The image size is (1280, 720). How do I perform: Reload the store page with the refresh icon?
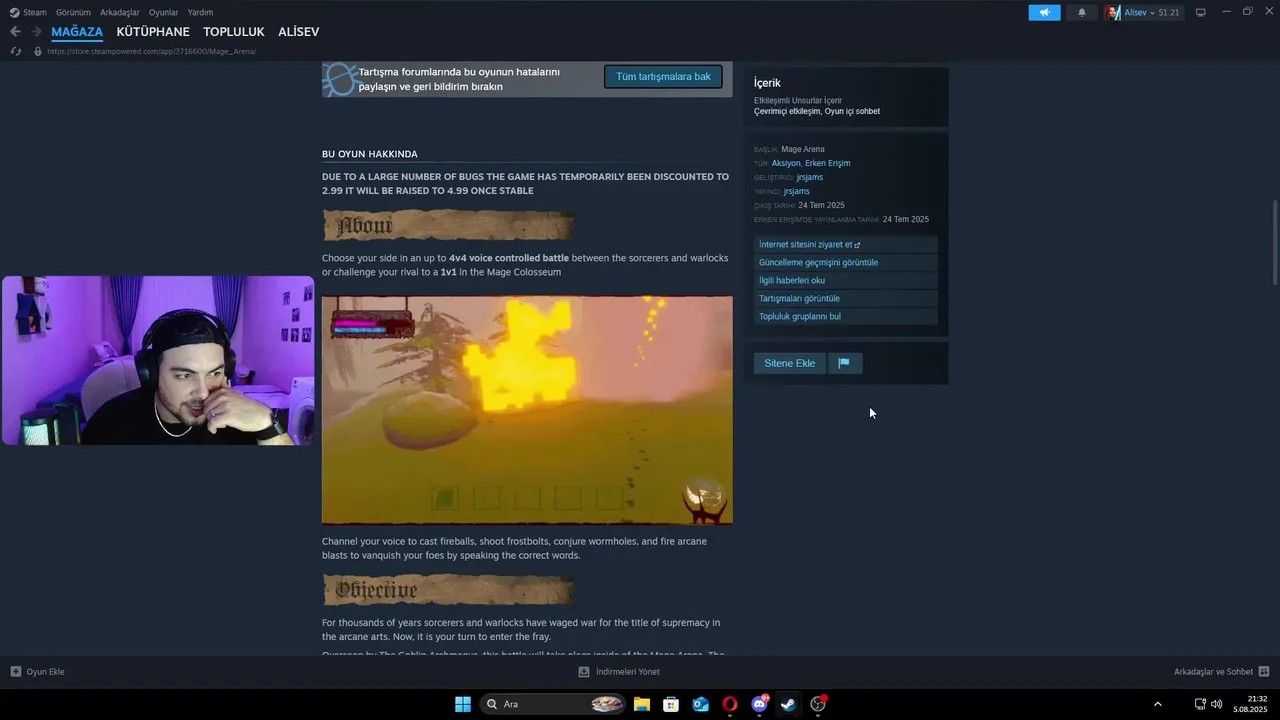click(x=15, y=51)
